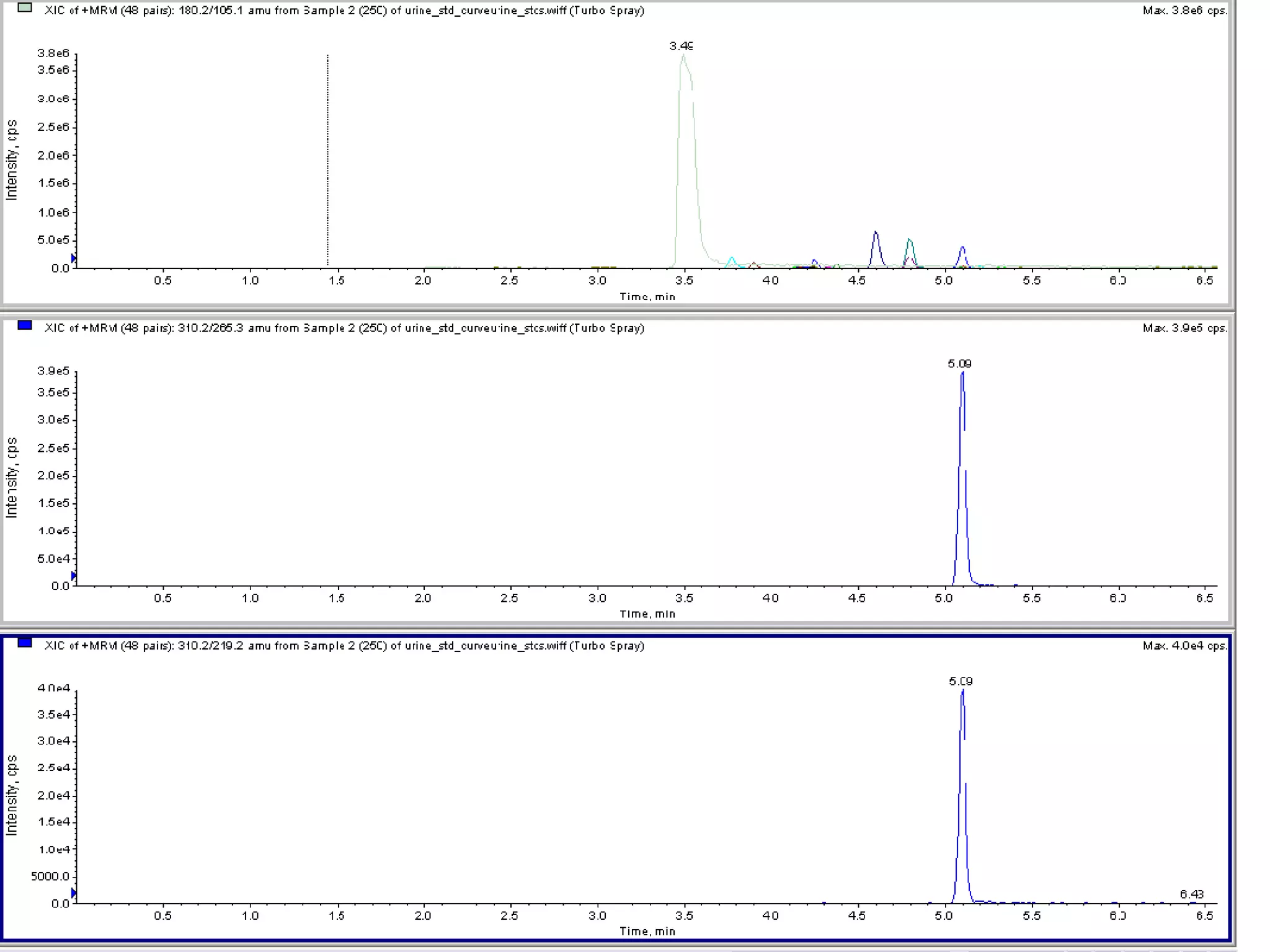
Task: Select the 310.2/265.3 amu chromatogram title
Action: click(x=344, y=328)
